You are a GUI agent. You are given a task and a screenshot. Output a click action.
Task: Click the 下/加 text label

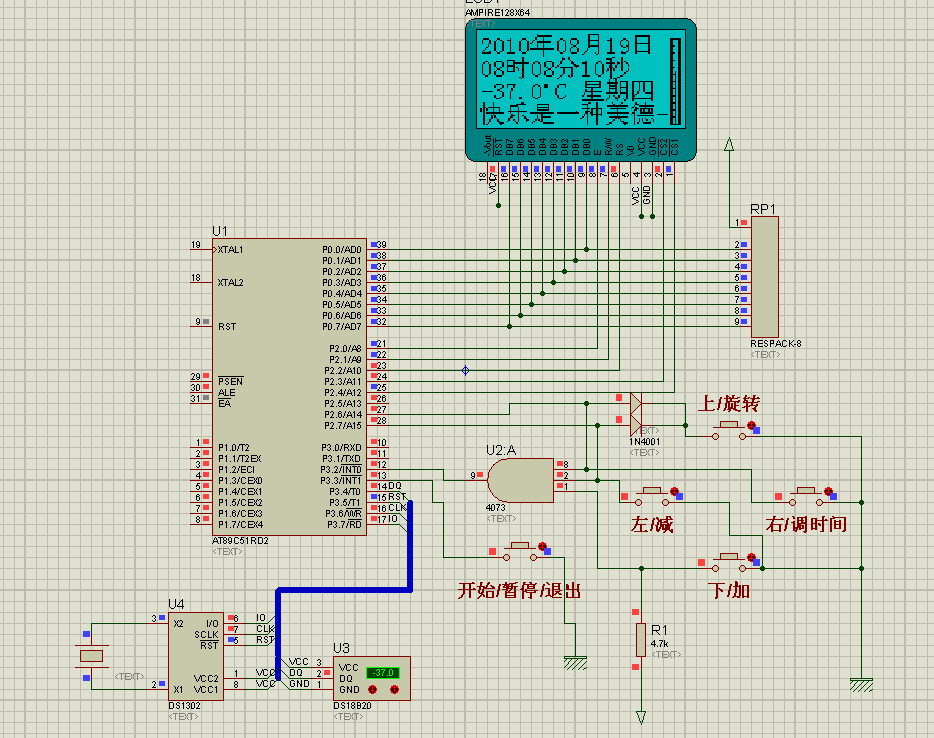(x=728, y=591)
